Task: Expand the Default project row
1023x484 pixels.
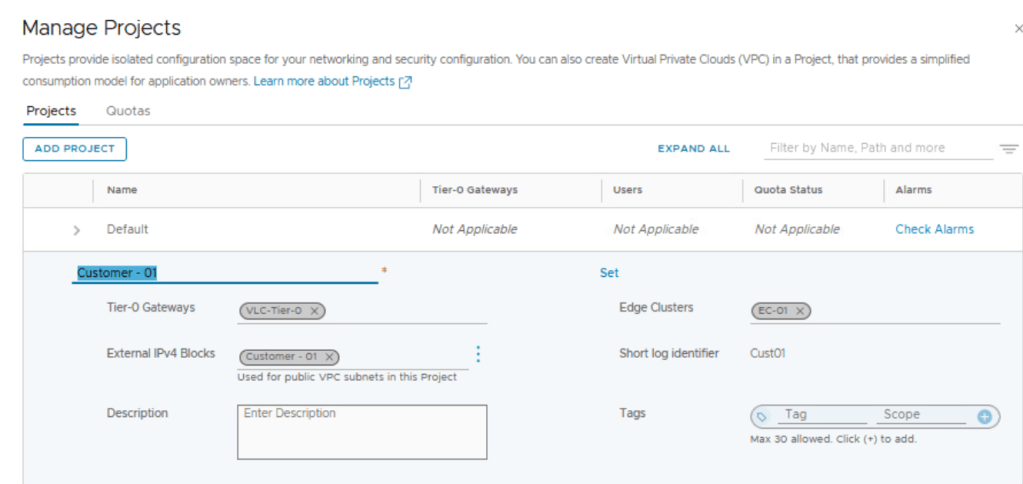Action: point(77,230)
